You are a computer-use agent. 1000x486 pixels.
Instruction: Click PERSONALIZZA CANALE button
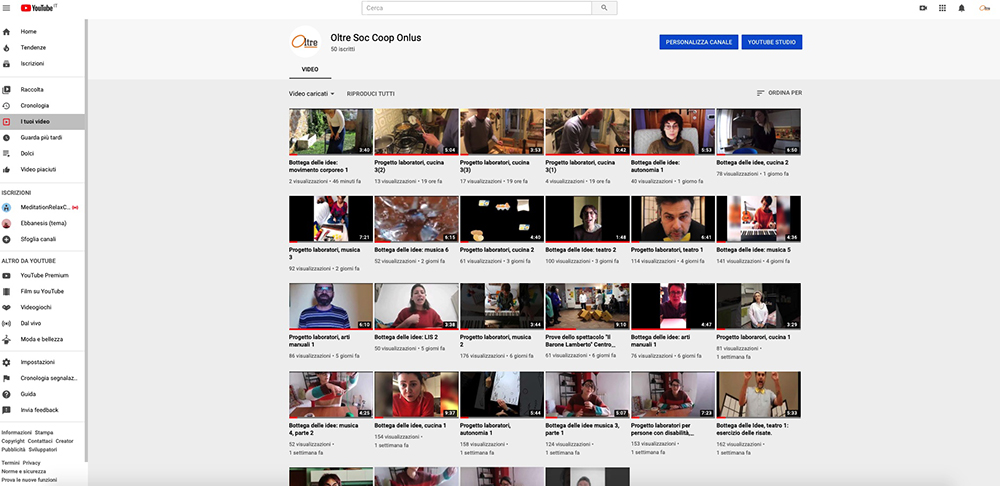(699, 42)
